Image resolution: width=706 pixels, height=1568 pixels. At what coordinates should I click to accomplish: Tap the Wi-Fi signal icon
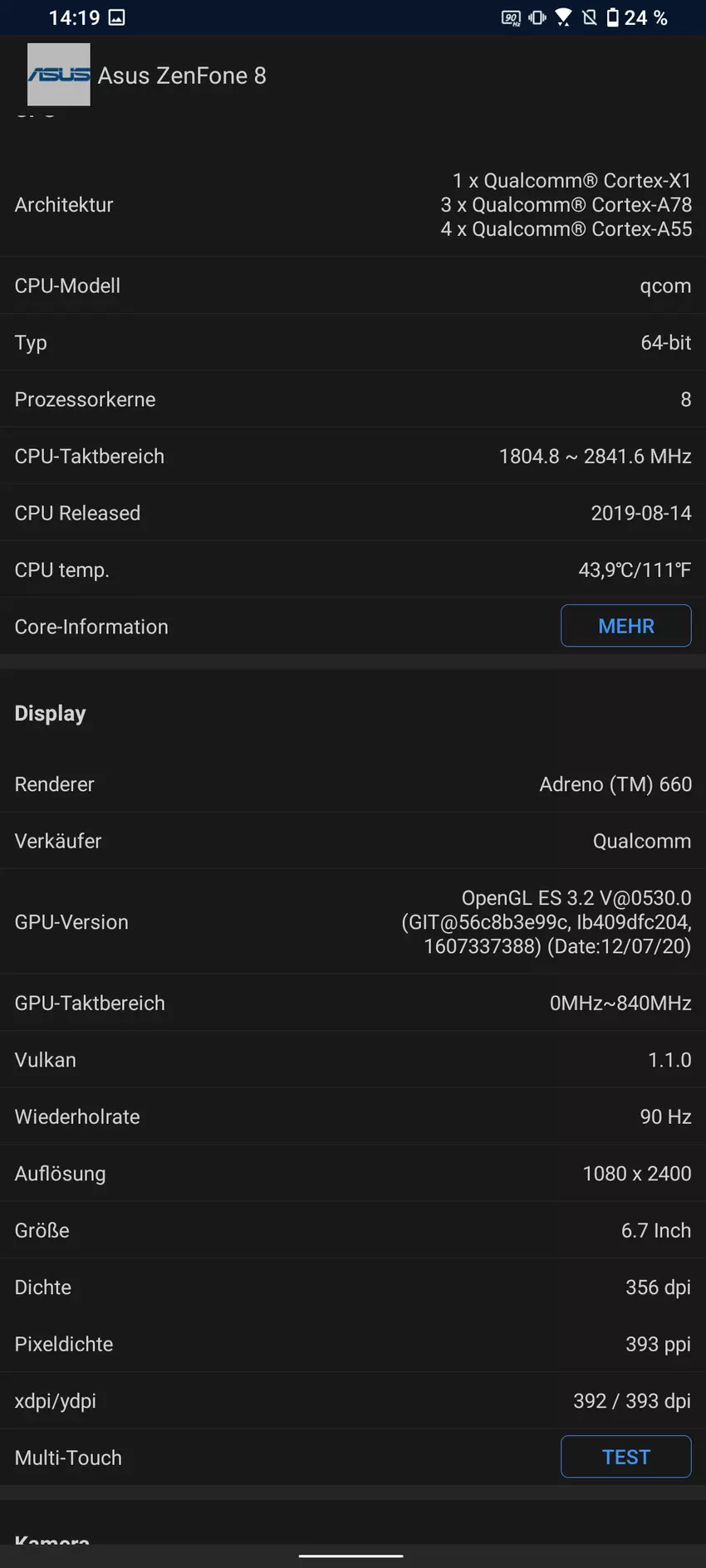point(563,17)
